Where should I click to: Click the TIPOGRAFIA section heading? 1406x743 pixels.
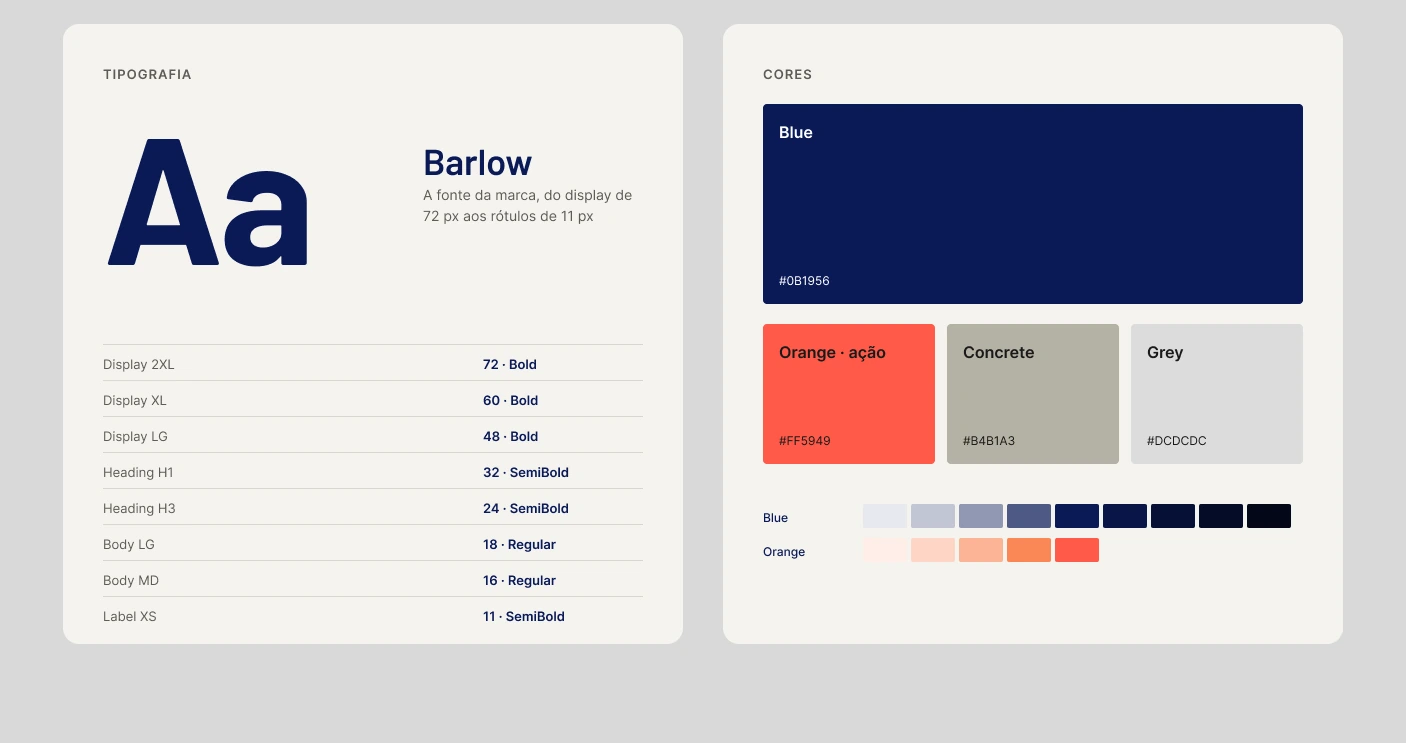click(x=147, y=75)
